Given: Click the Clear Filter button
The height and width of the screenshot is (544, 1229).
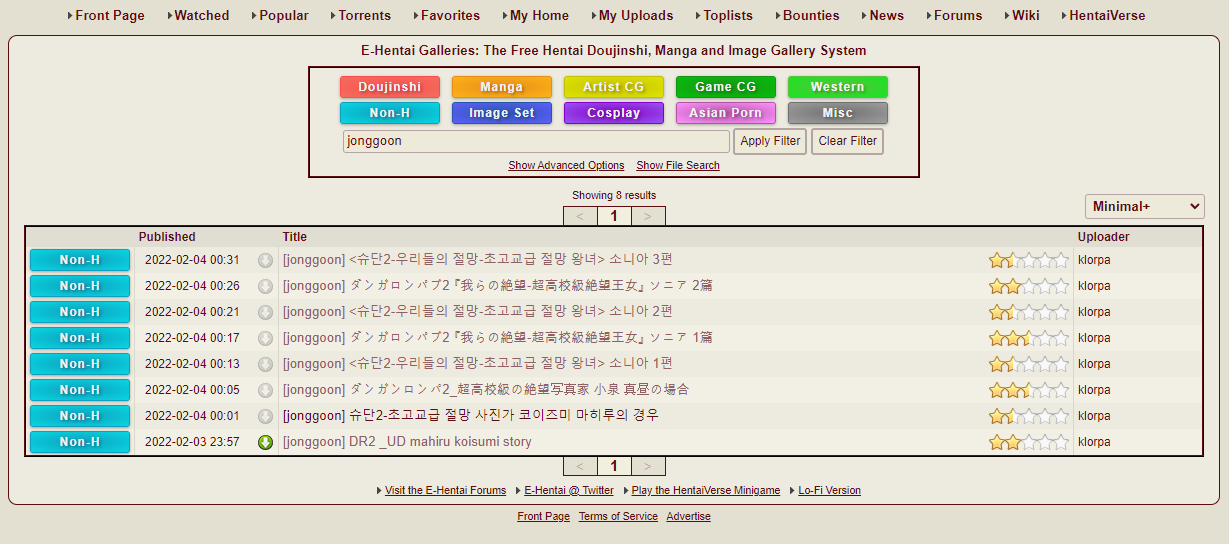Looking at the screenshot, I should [x=848, y=141].
